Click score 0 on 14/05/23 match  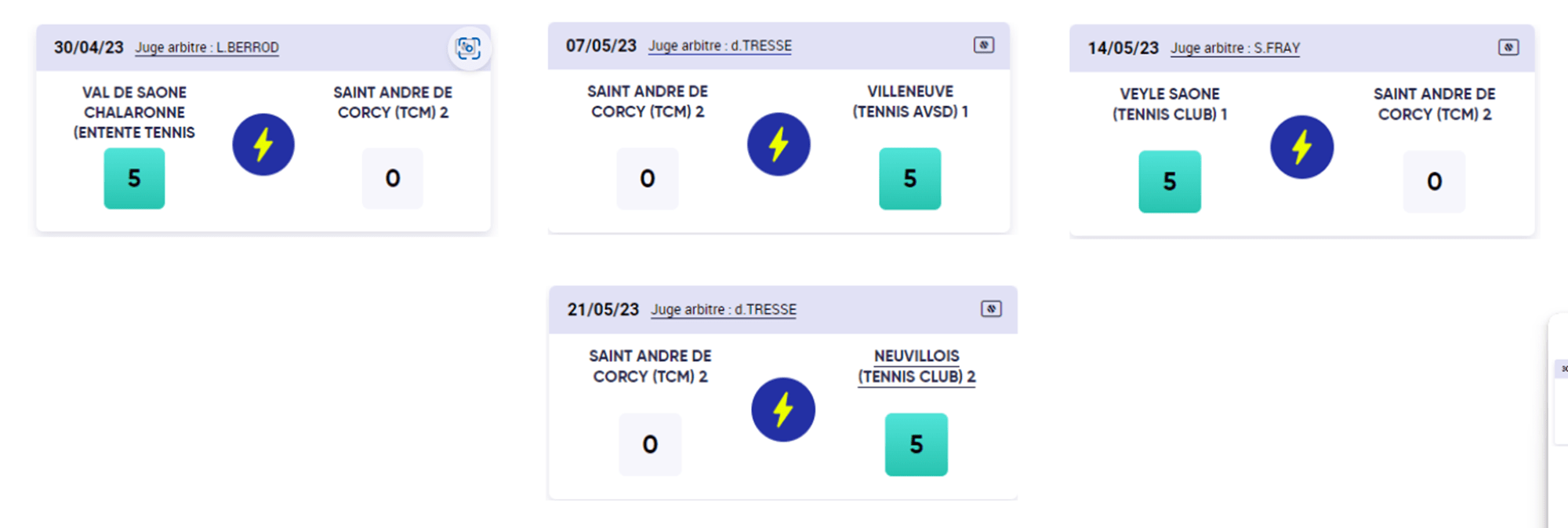click(x=1434, y=182)
